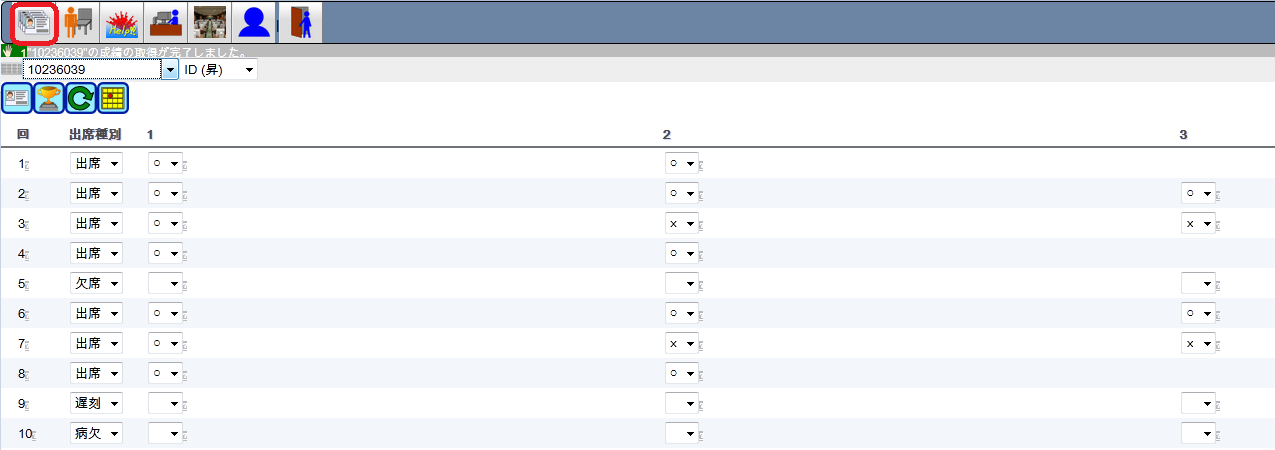Open the blue user profile icon
Viewport: 1275px width, 450px height.
(252, 22)
